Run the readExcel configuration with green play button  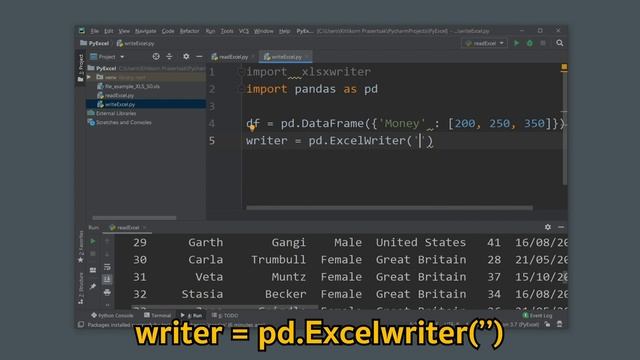[516, 43]
